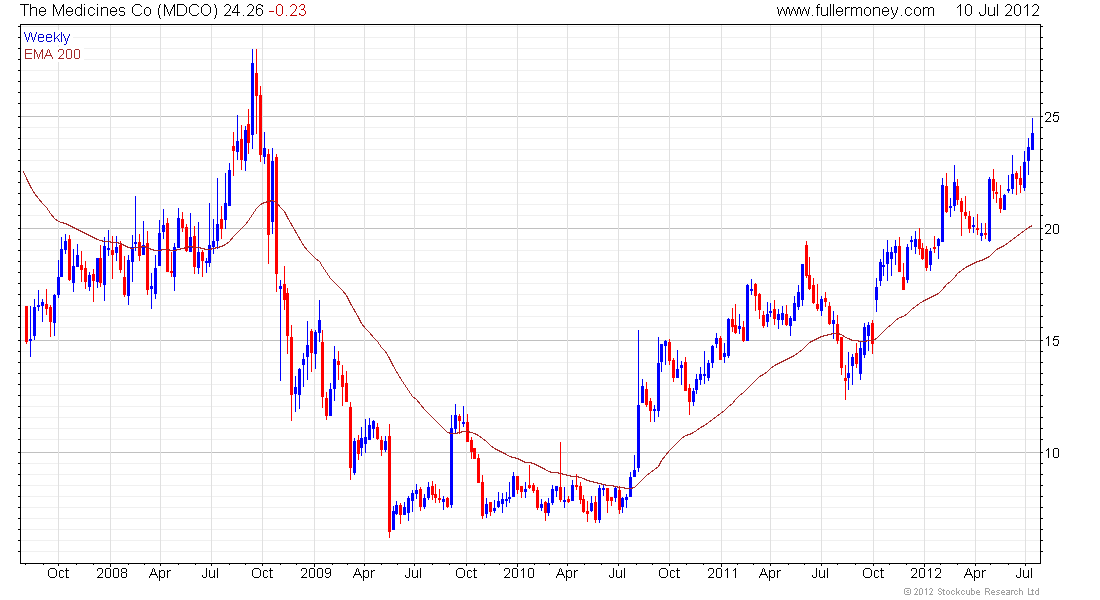Click the x-axis label 2008

[112, 573]
